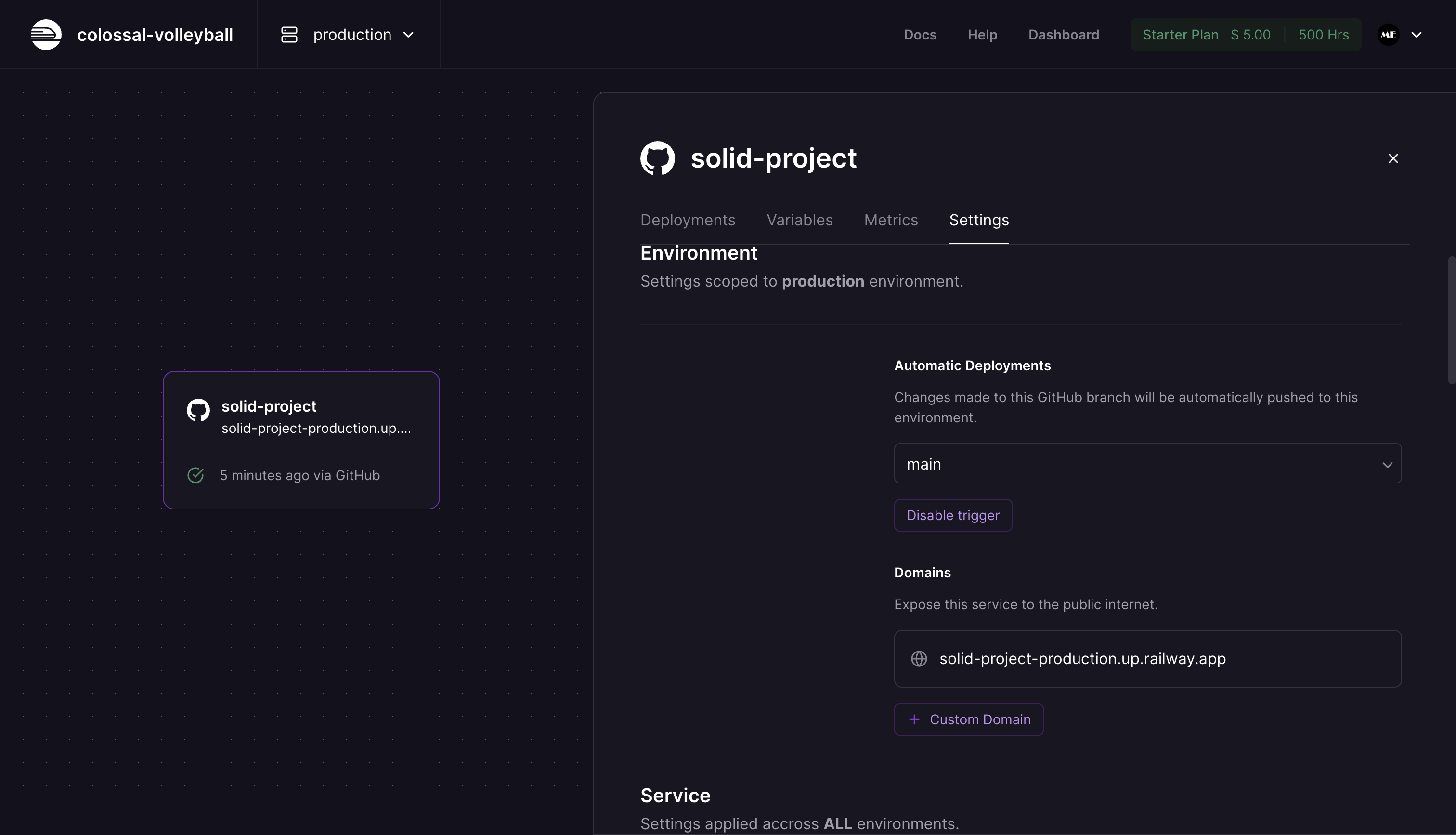Click the GitHub icon on the service card

click(198, 410)
